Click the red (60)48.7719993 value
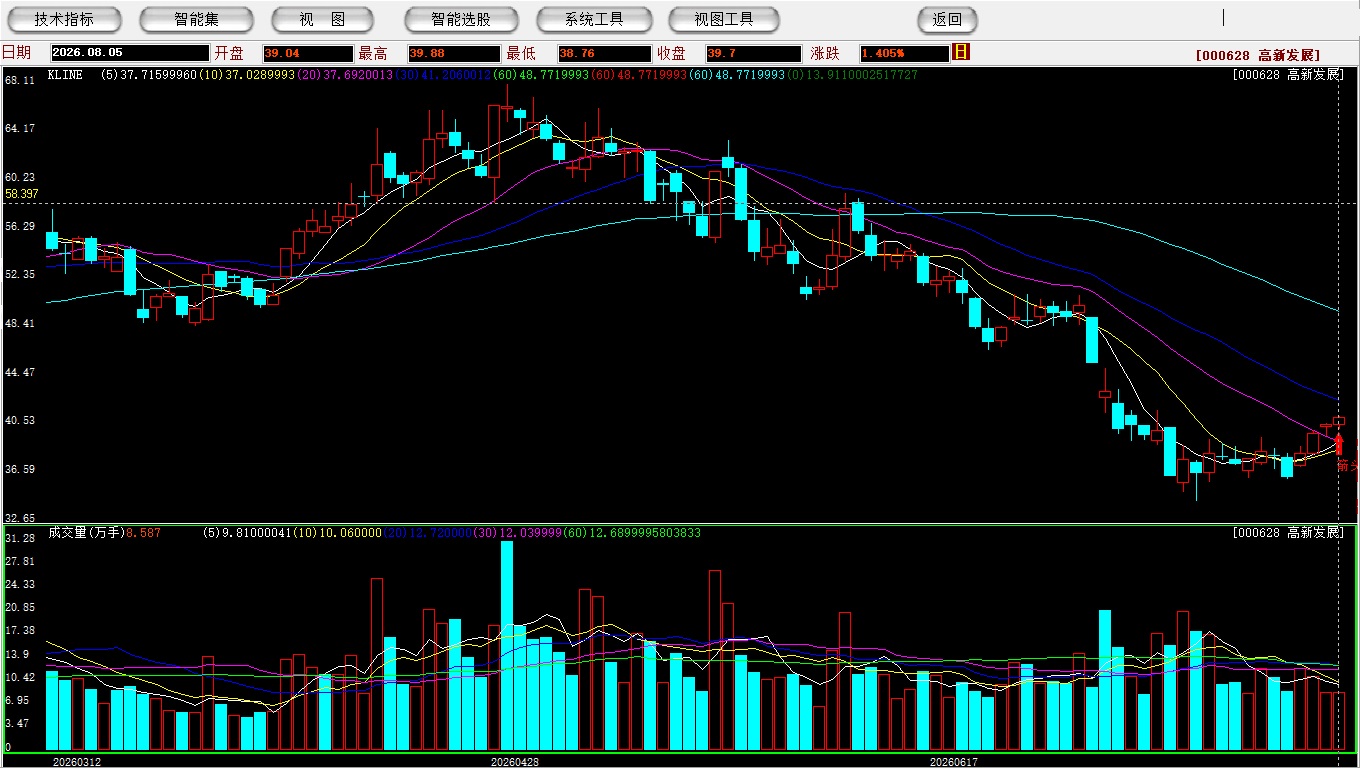Screen dimensions: 1360x768 click(x=639, y=75)
